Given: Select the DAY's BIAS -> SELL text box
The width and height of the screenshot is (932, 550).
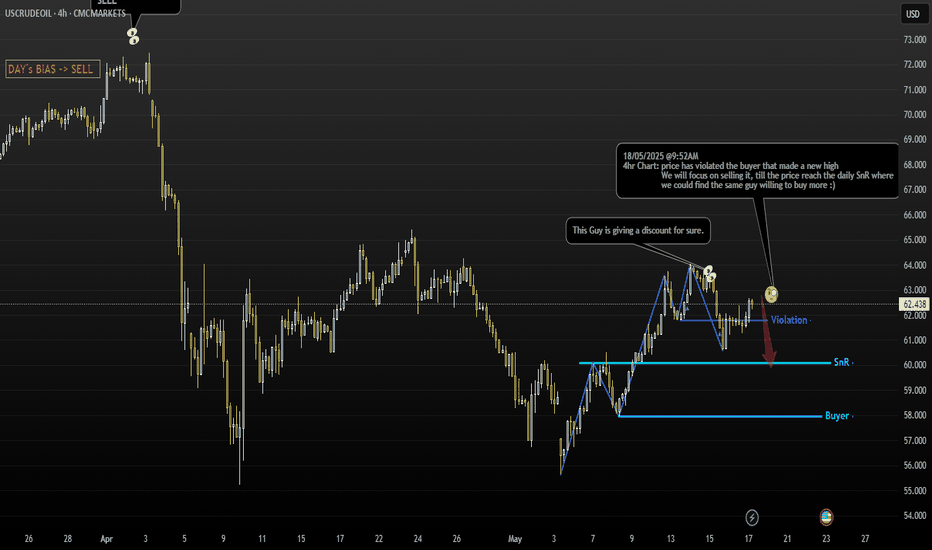Looking at the screenshot, I should [53, 69].
